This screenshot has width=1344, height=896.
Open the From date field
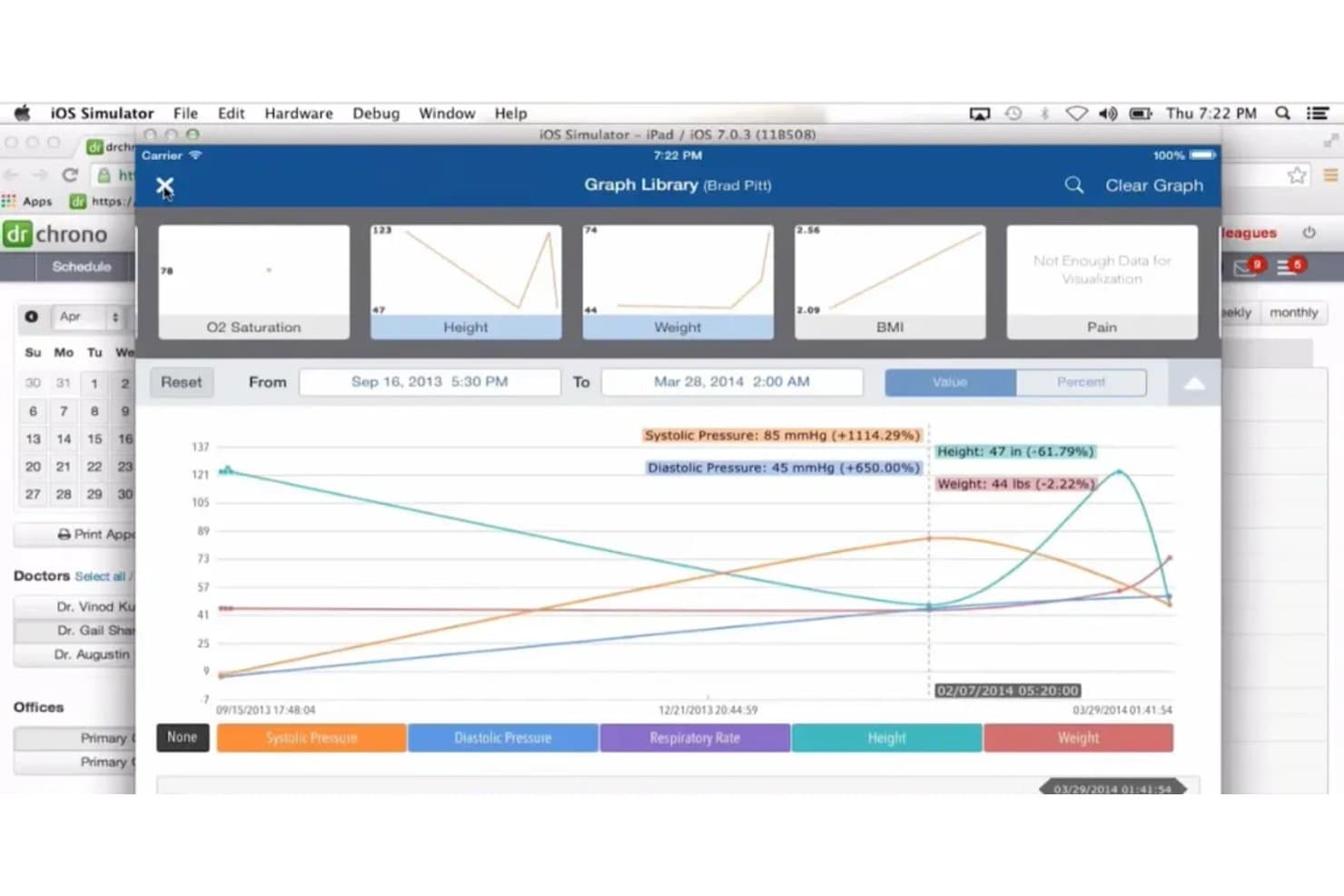430,382
